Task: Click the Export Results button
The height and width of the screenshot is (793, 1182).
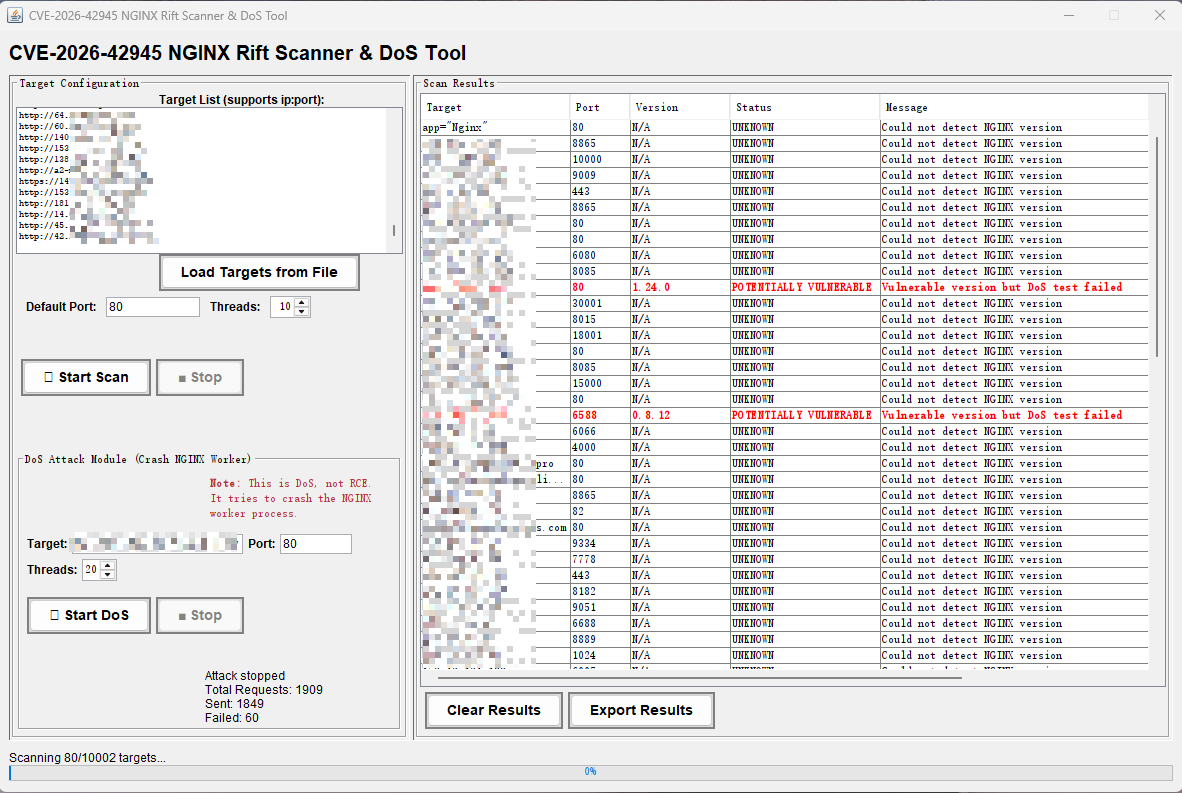Action: (642, 710)
